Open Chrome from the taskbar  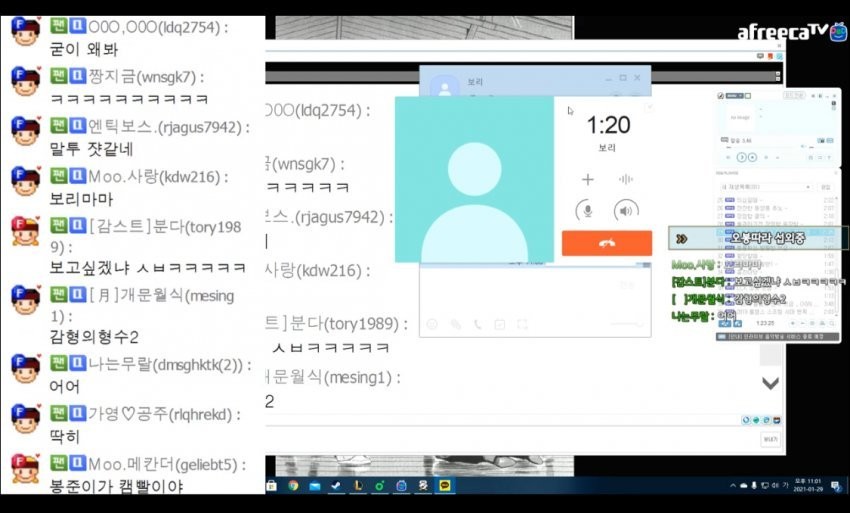pyautogui.click(x=293, y=485)
